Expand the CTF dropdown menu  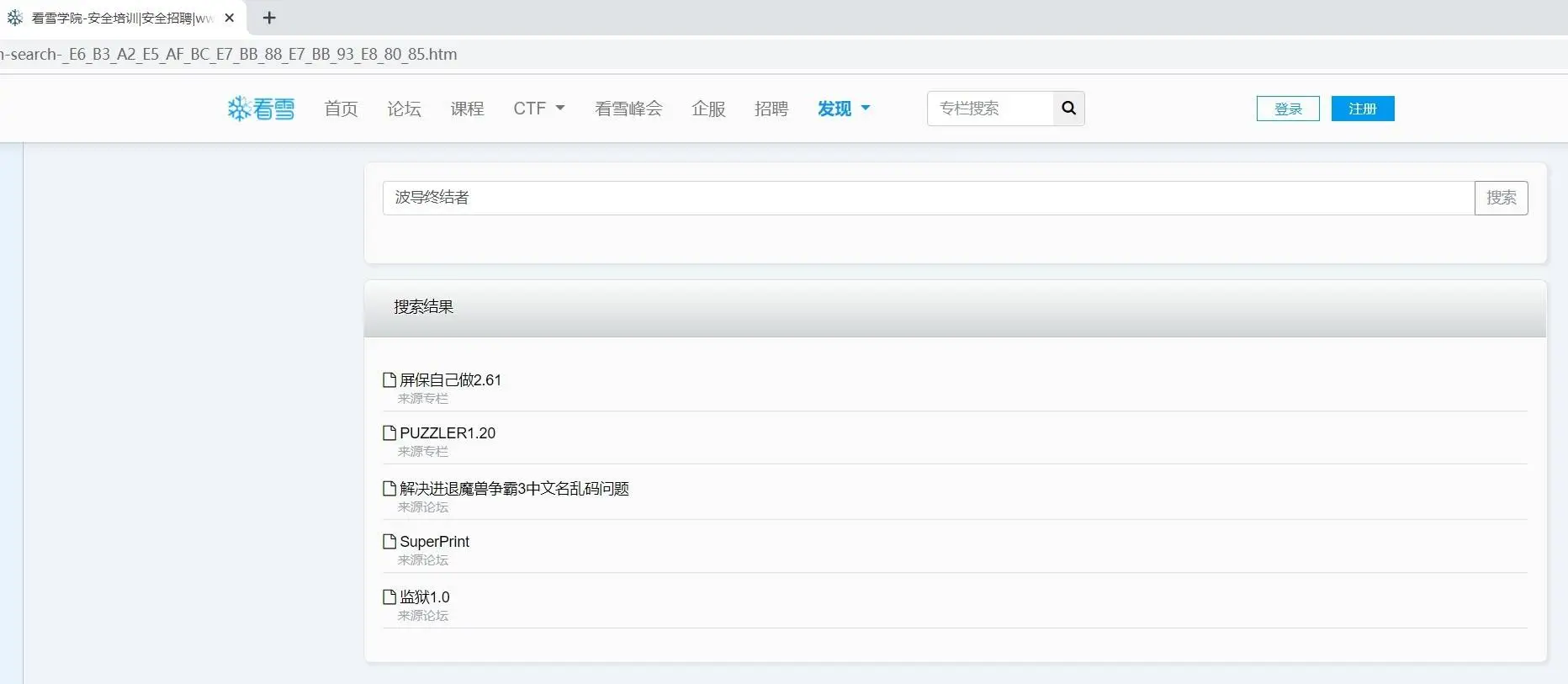539,109
